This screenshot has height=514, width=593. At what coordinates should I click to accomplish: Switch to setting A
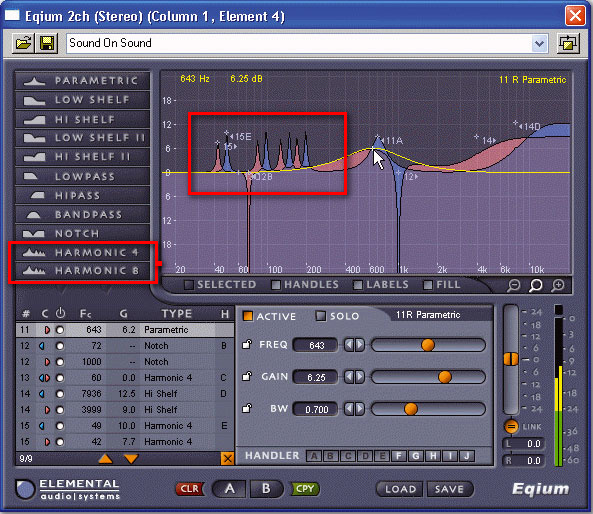coord(229,489)
